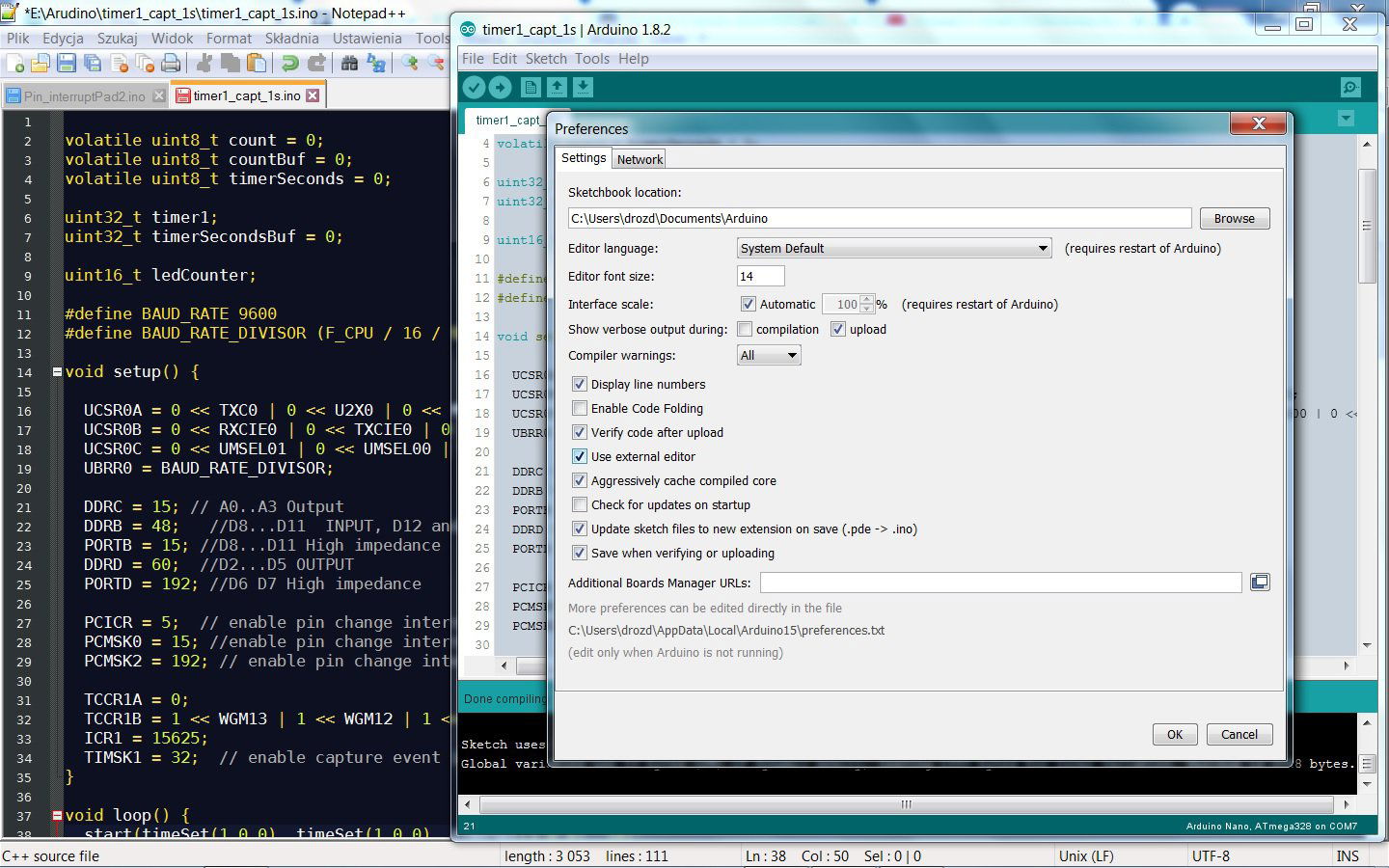Screen dimensions: 1389x868
Task: Click Open sketch icon in Arduino toolbar
Action: point(557,88)
